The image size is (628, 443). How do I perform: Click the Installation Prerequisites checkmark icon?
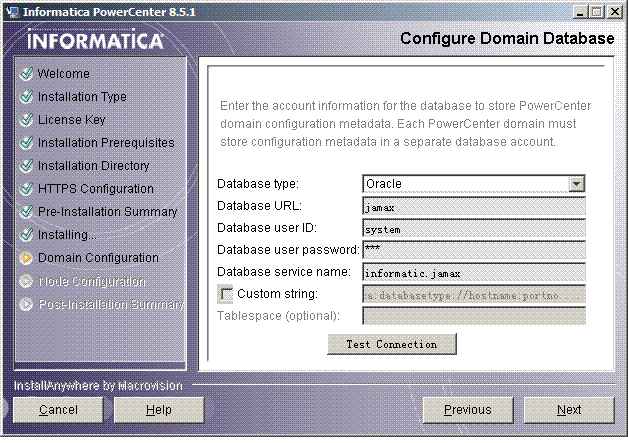click(x=26, y=143)
